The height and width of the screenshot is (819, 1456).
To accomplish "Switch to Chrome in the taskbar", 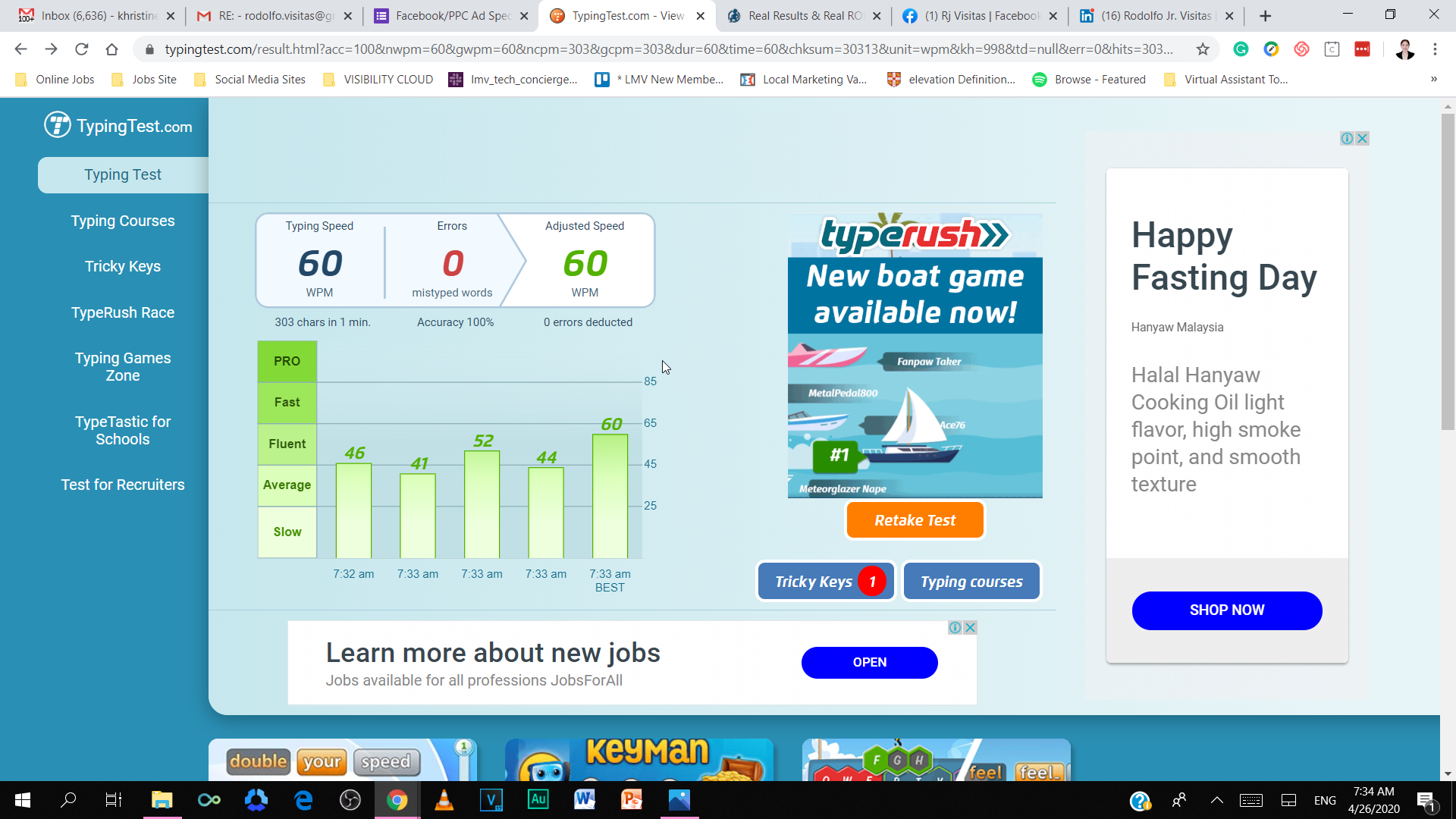I will [397, 800].
